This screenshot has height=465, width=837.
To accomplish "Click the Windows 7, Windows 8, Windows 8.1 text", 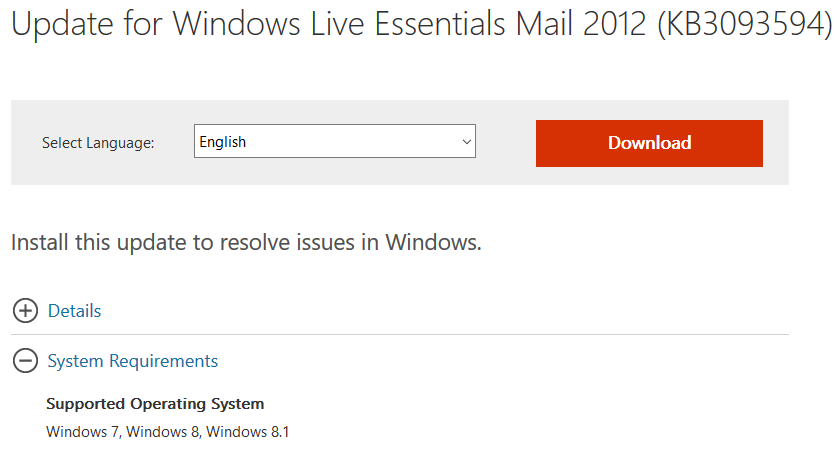I will point(168,431).
